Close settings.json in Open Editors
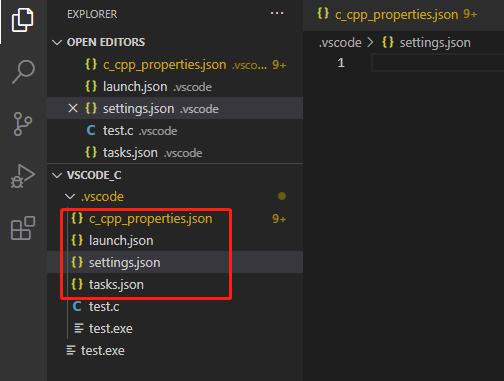504x381 pixels. 73,108
